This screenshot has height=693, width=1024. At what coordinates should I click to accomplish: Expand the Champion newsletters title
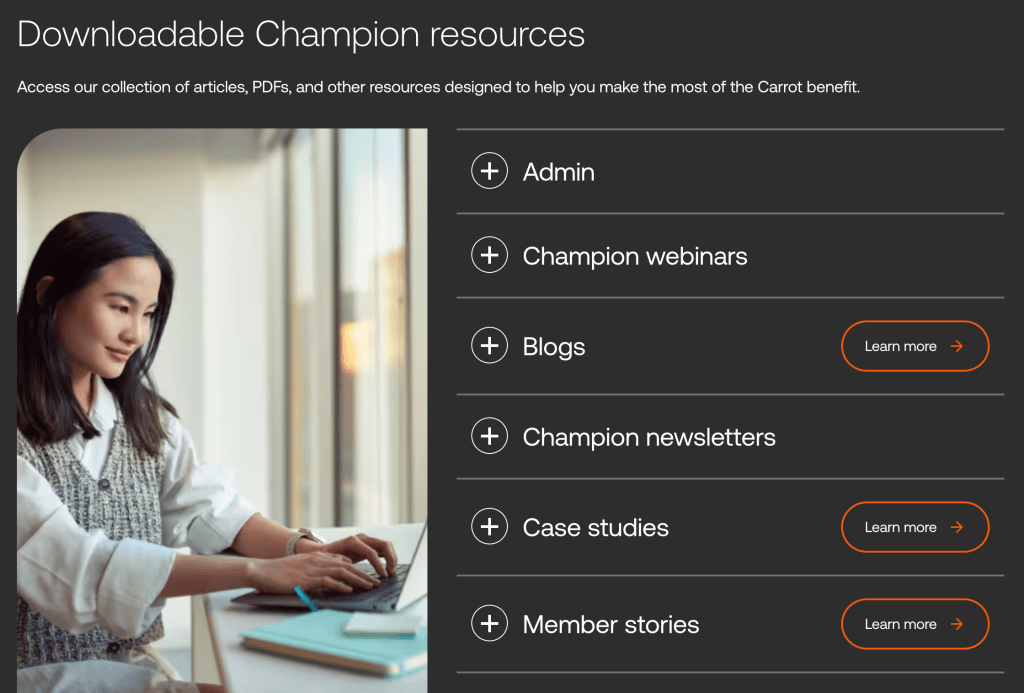pyautogui.click(x=649, y=437)
